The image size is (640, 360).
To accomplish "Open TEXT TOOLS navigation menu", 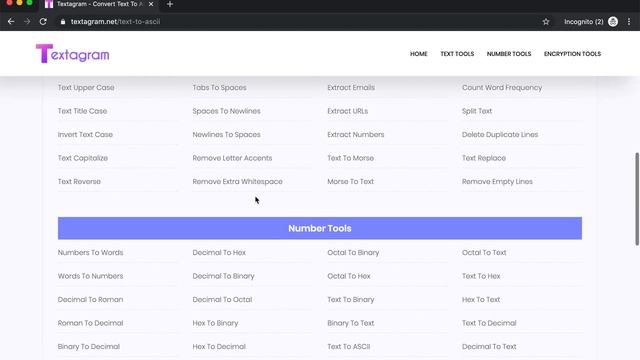I will pos(457,54).
